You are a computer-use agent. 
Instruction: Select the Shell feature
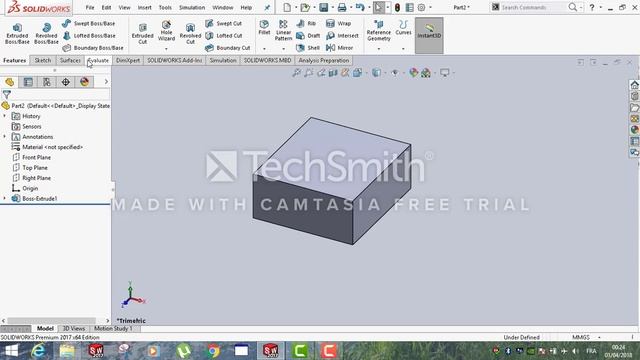coord(308,48)
